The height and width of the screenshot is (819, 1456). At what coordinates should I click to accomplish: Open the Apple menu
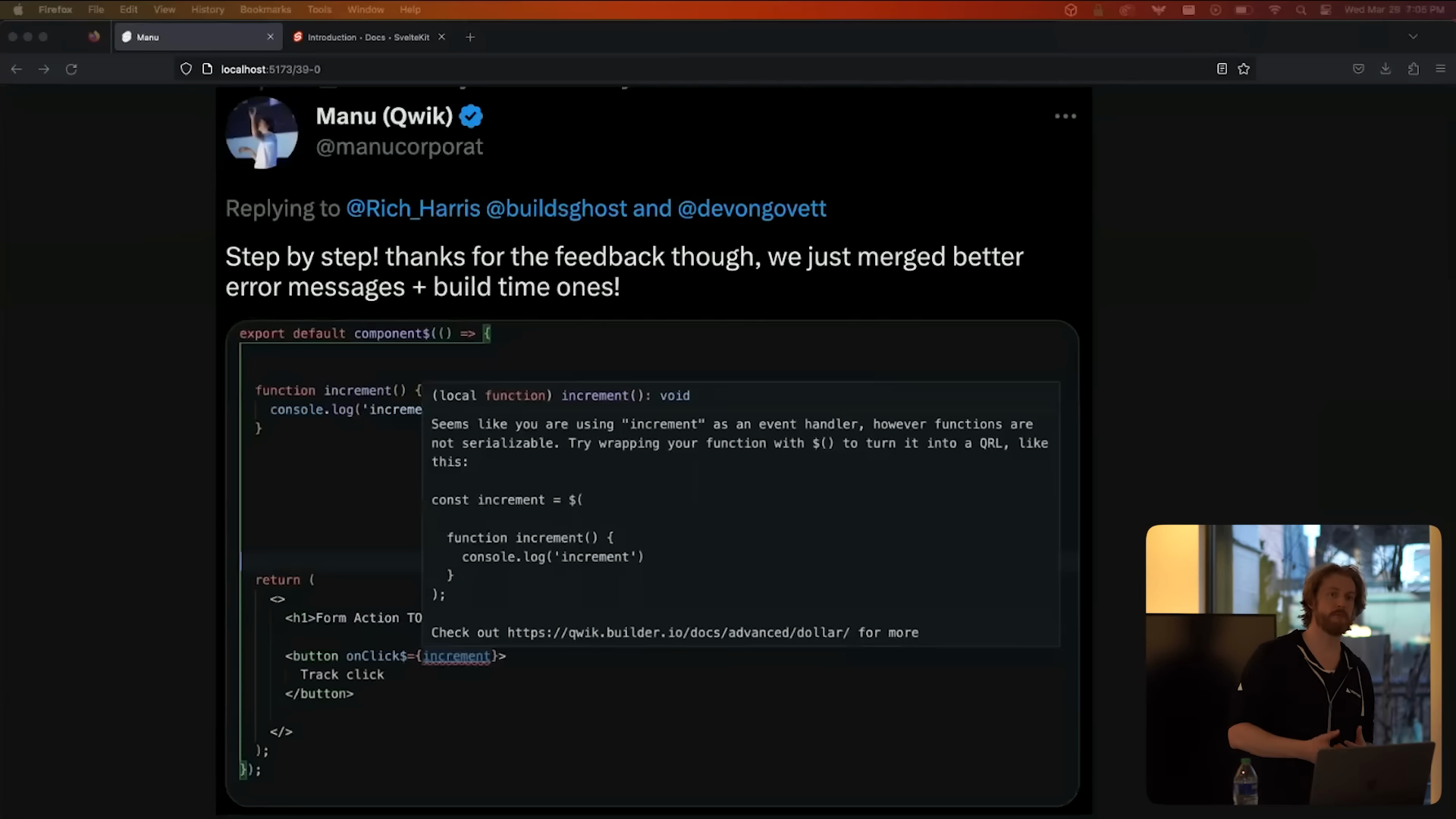pos(18,10)
